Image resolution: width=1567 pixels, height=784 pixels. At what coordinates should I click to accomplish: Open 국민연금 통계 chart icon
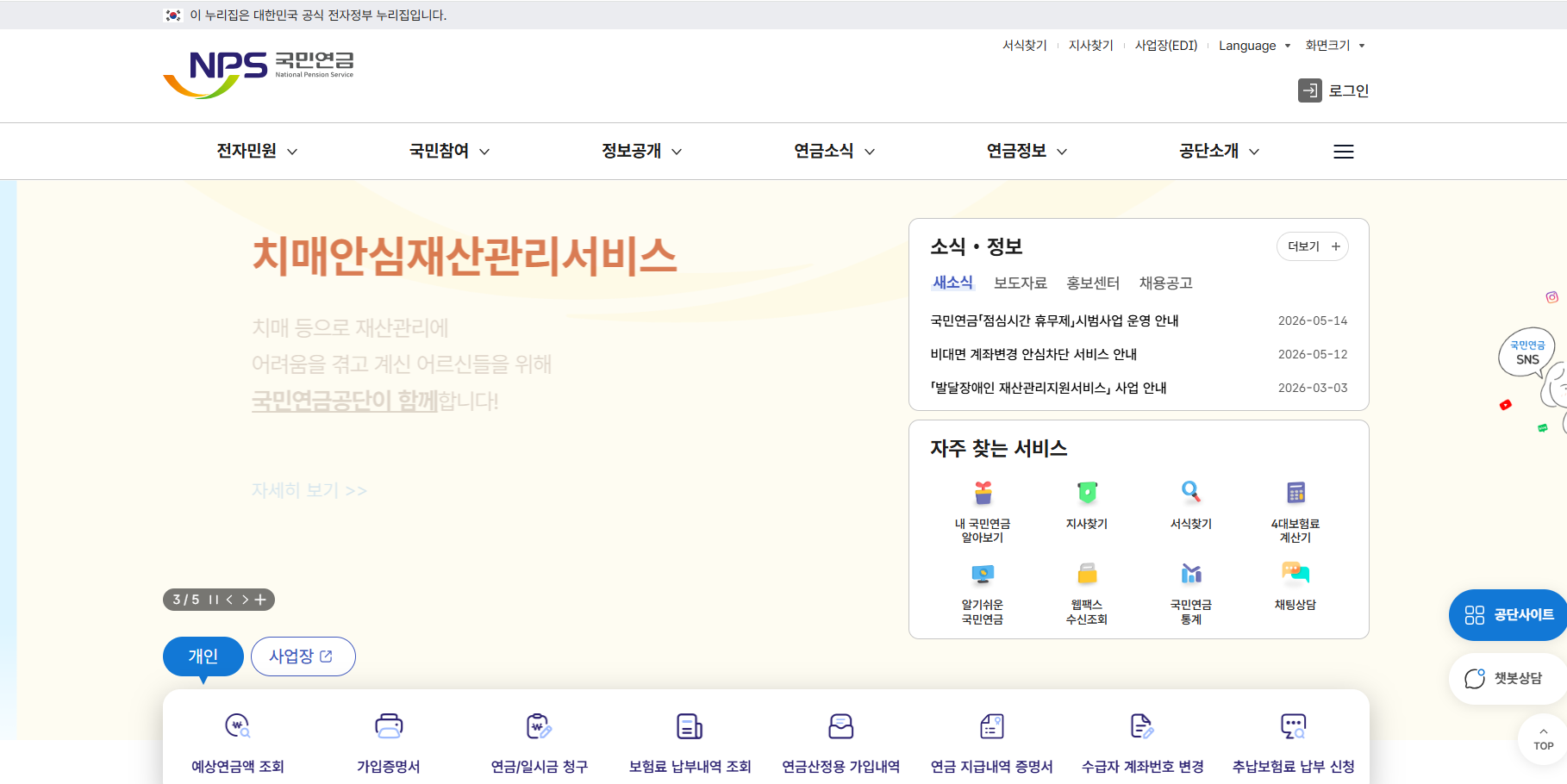point(1191,574)
